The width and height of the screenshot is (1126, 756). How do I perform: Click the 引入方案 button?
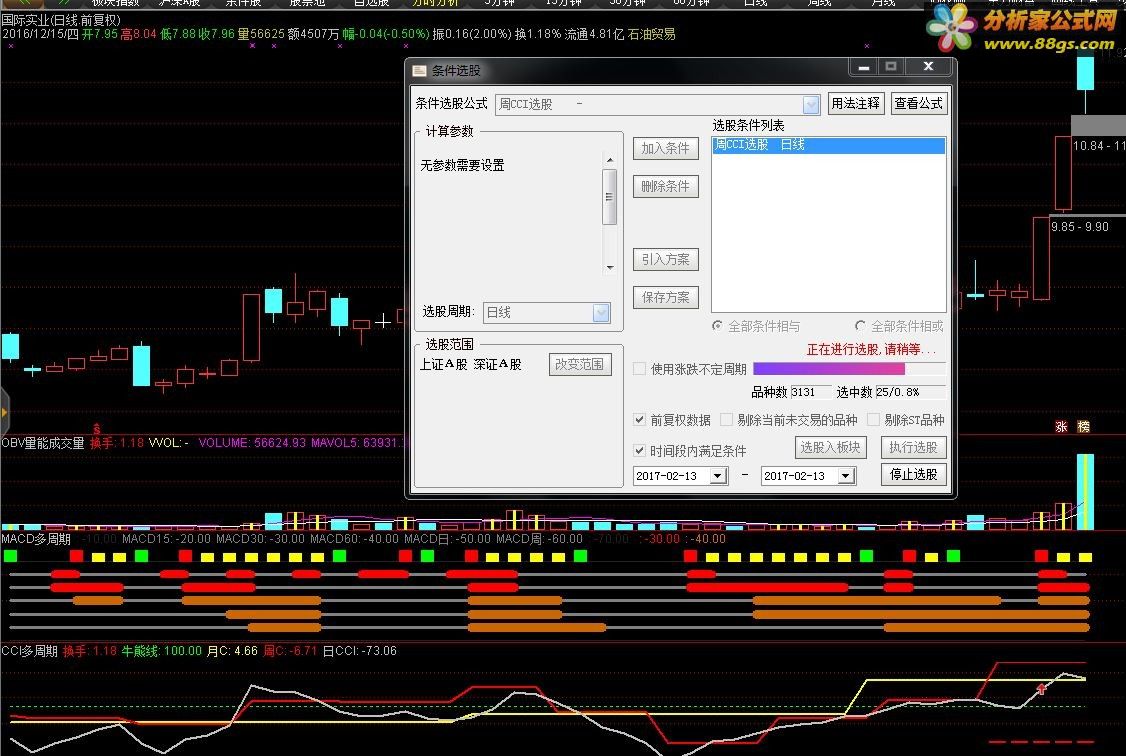pos(666,259)
